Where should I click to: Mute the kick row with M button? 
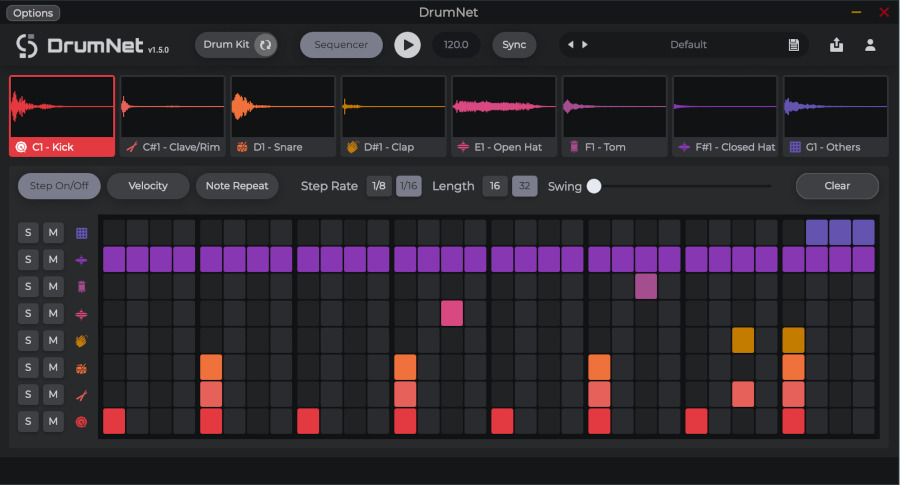tap(54, 422)
